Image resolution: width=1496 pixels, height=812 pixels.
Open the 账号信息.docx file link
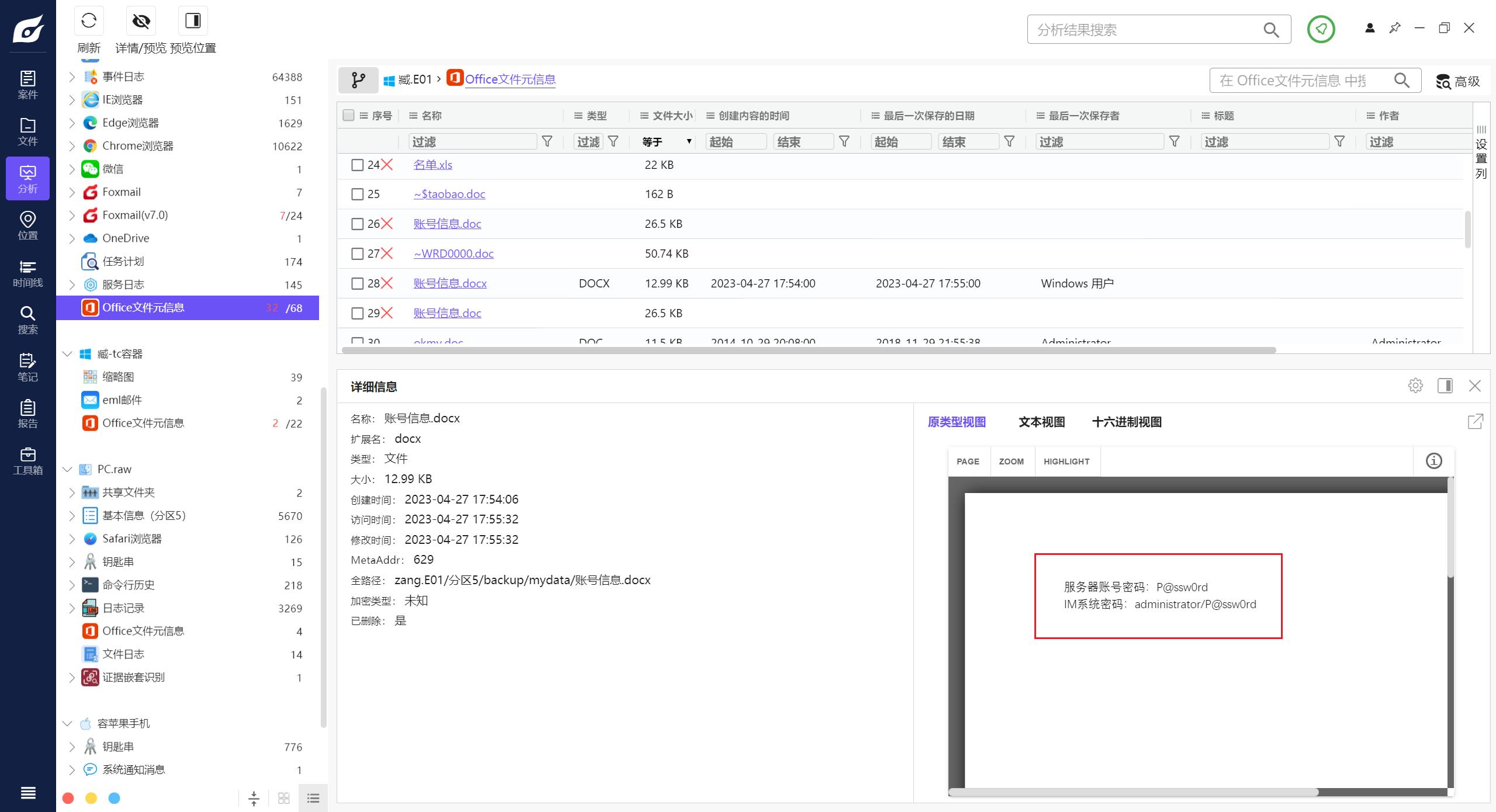click(x=450, y=283)
